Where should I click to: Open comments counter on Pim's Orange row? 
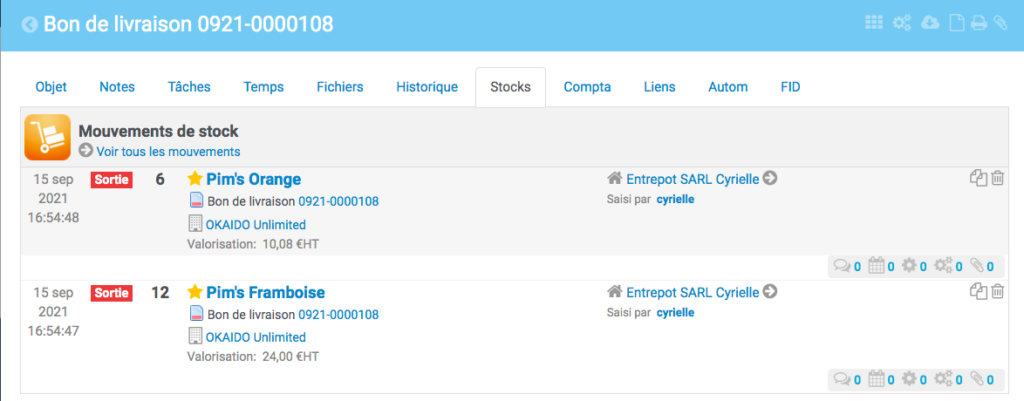click(x=848, y=266)
